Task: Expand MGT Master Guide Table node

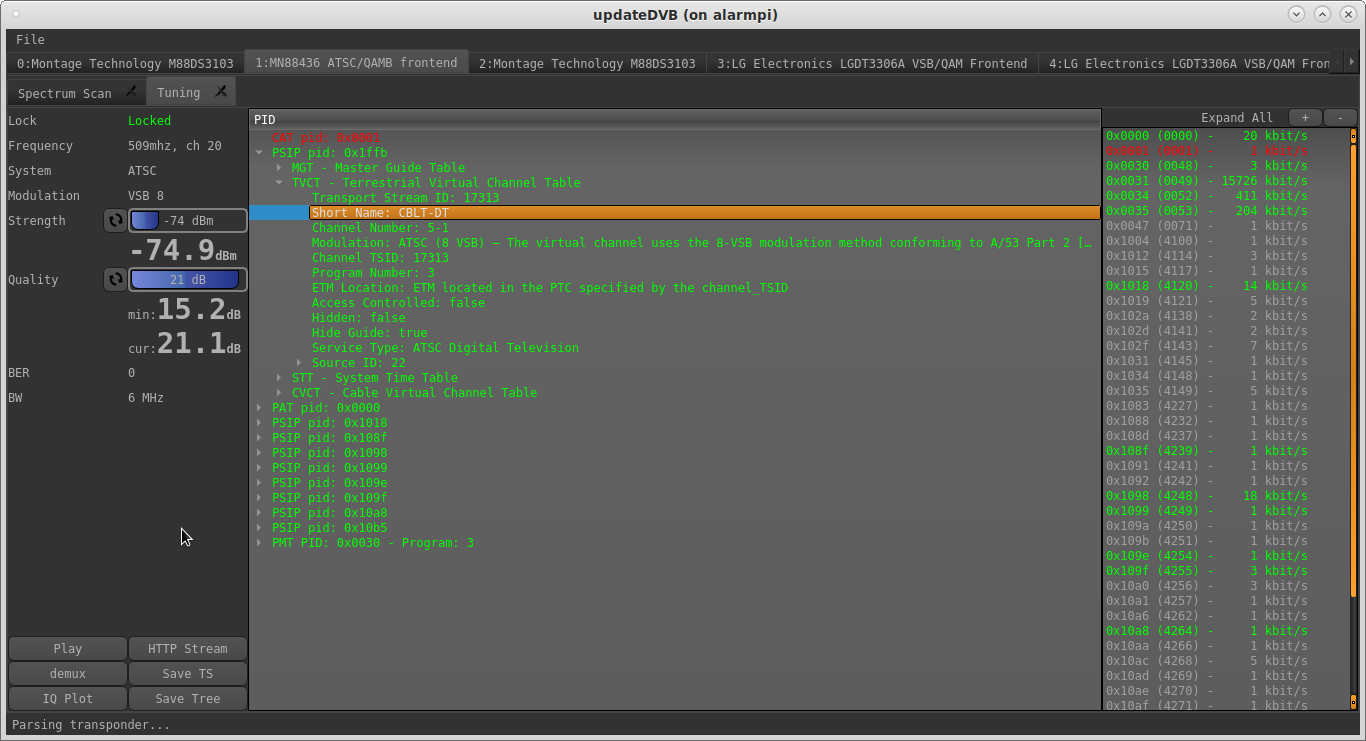Action: (x=280, y=168)
